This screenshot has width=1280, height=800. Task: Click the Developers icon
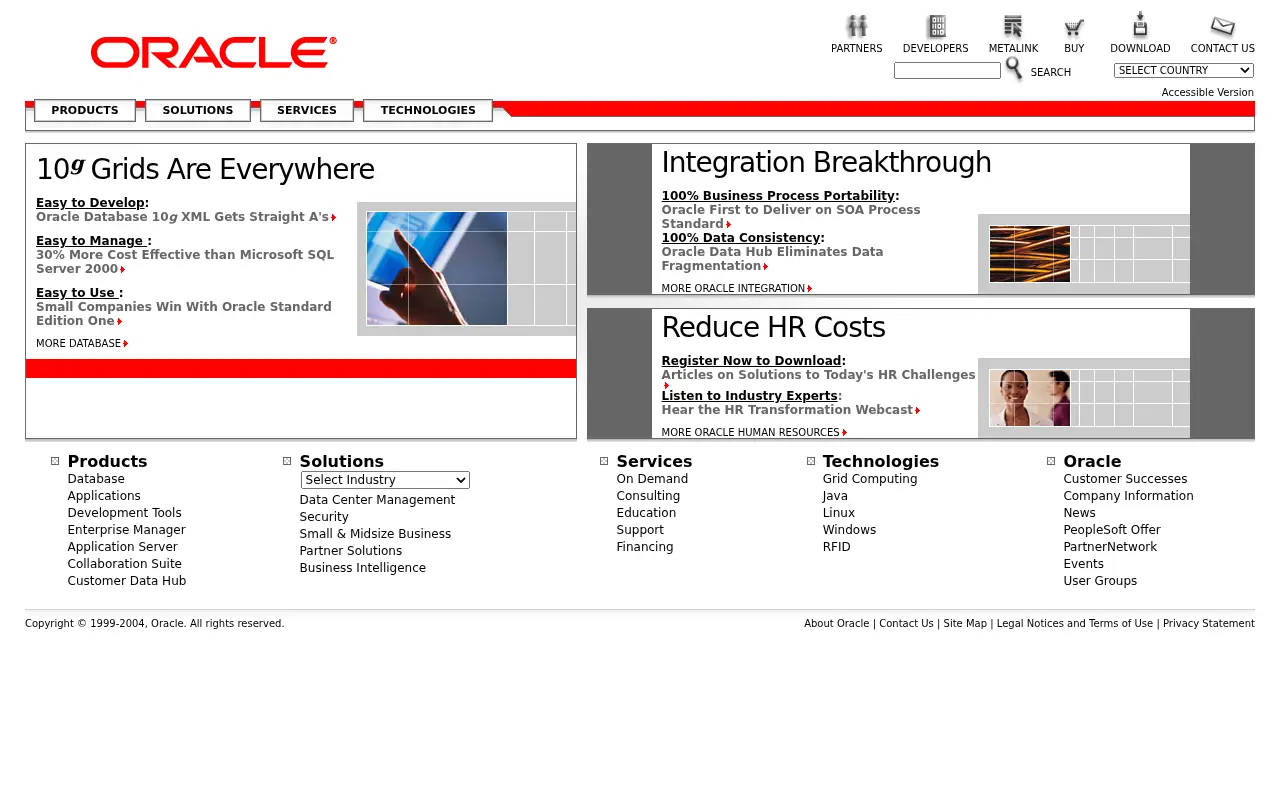pos(936,27)
